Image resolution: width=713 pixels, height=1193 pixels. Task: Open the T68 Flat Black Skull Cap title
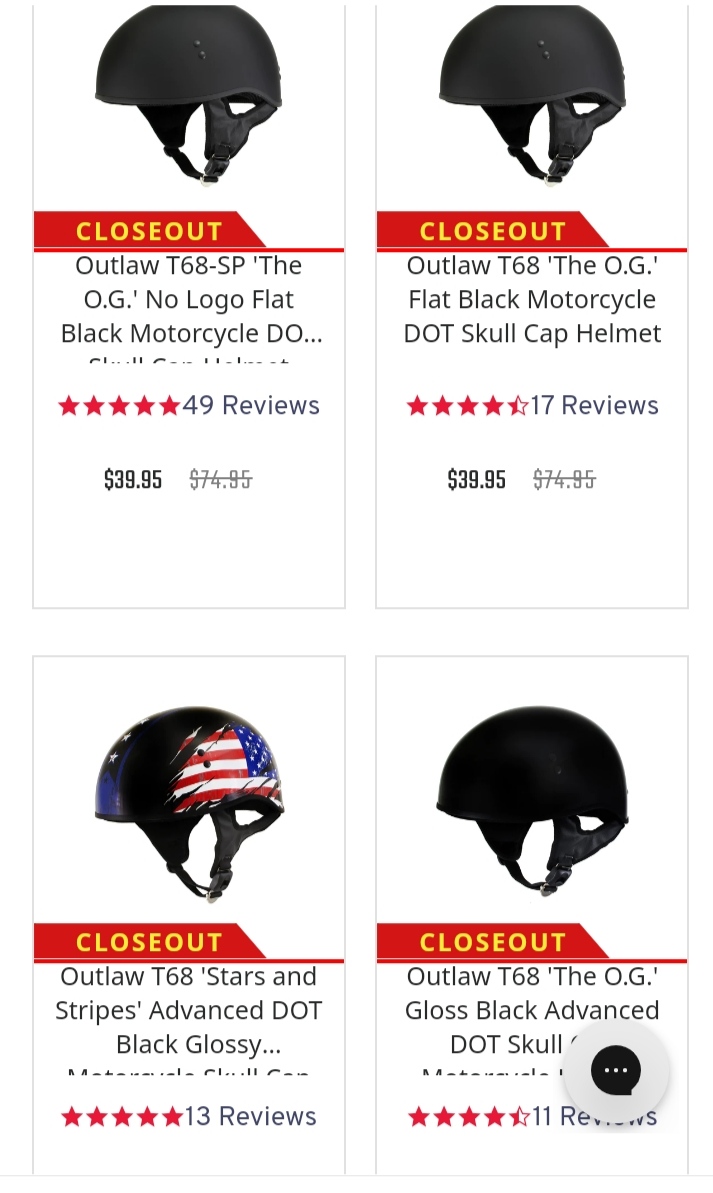pyautogui.click(x=532, y=299)
